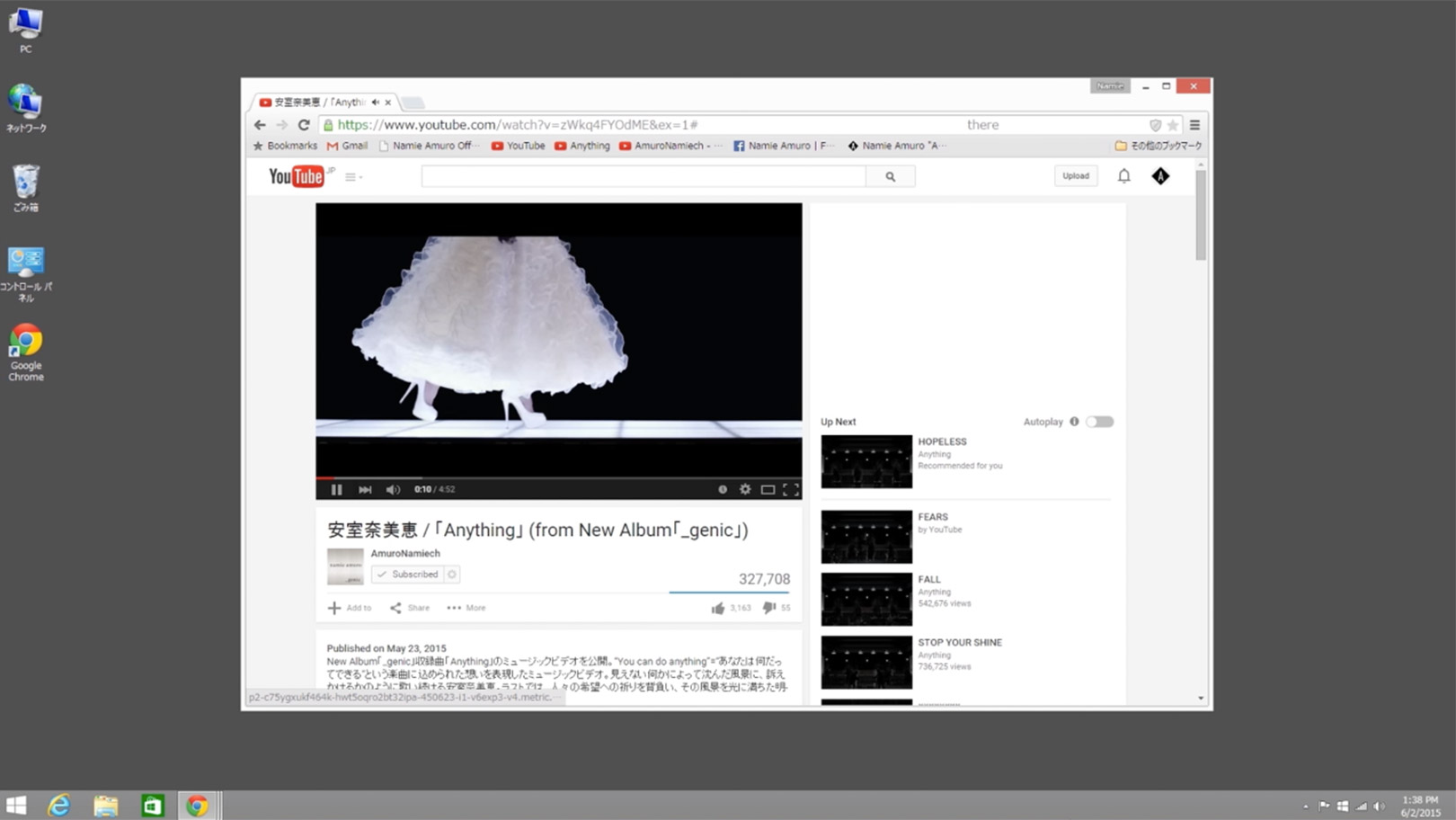Open the account avatar menu

(x=1160, y=176)
